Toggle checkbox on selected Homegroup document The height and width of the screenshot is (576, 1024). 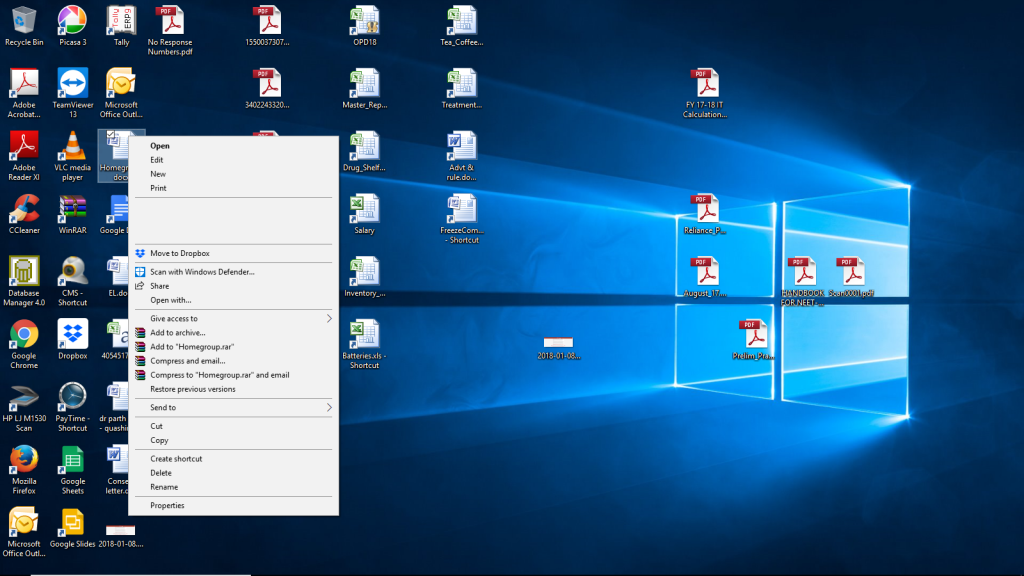point(111,136)
